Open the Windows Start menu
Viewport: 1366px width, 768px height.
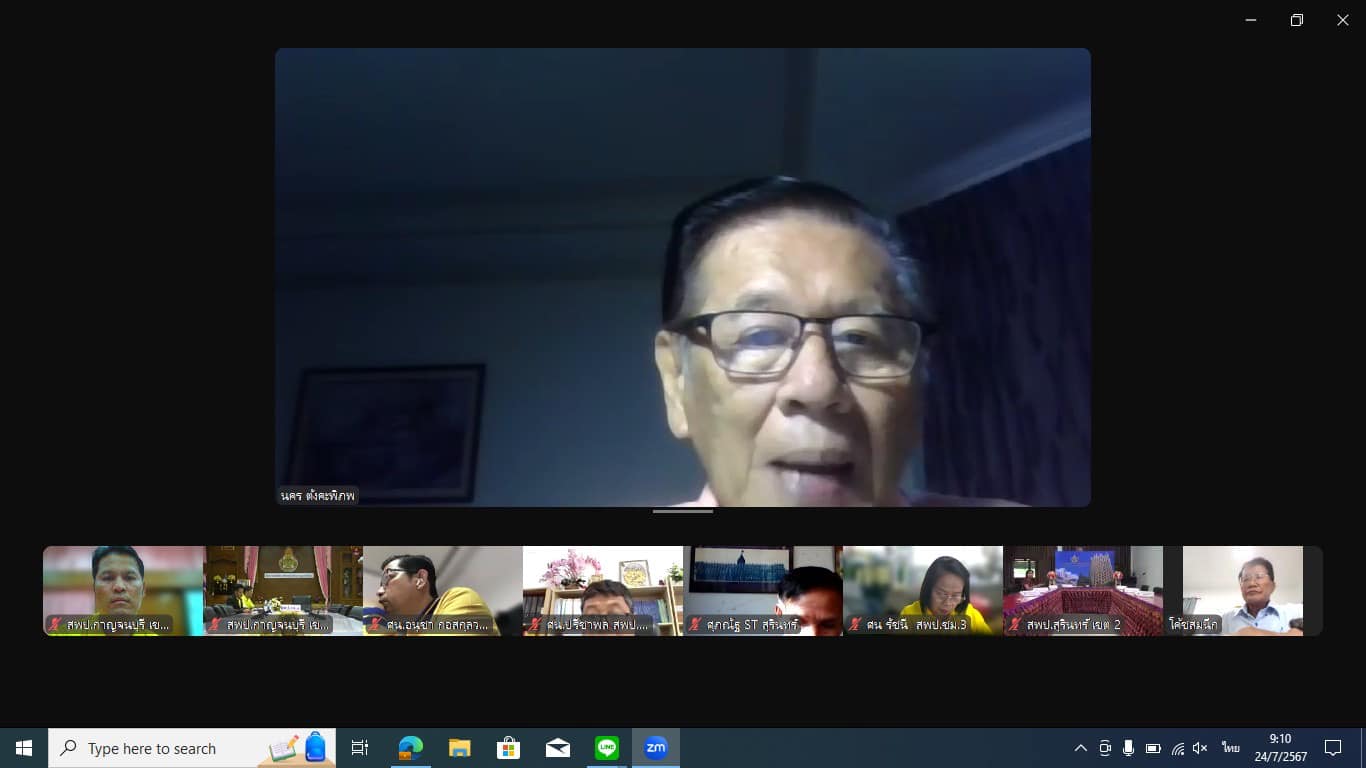coord(24,748)
